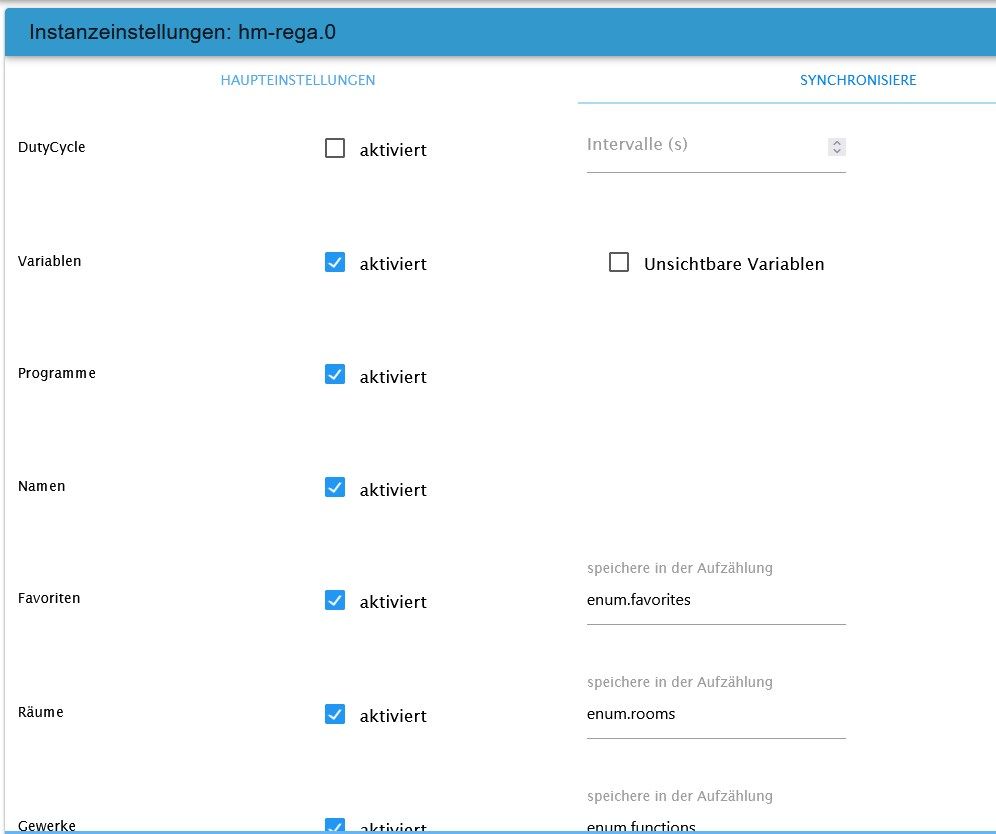Uncheck the Favoriten aktiviert checkbox
Screen dimensions: 996x834
(335, 600)
